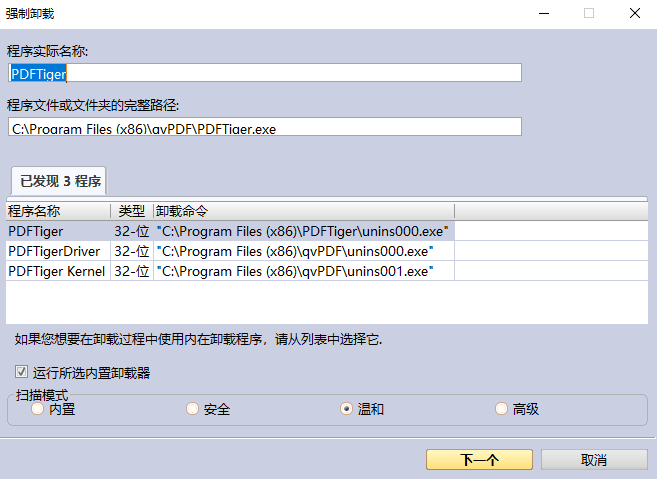Click 32-位 type cell of PDFTiger Kernel
Screen dimensions: 657x479
[132, 272]
